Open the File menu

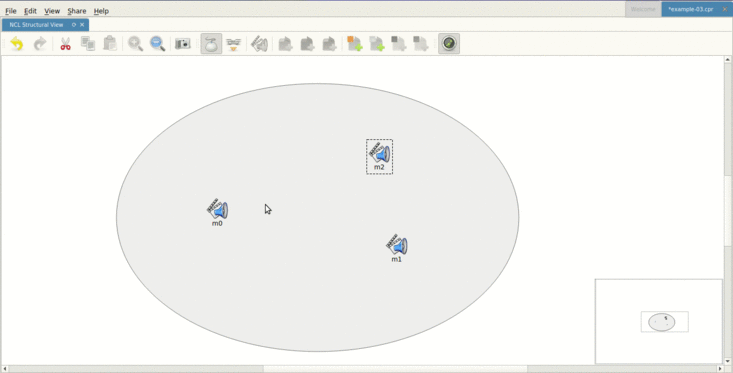11,11
